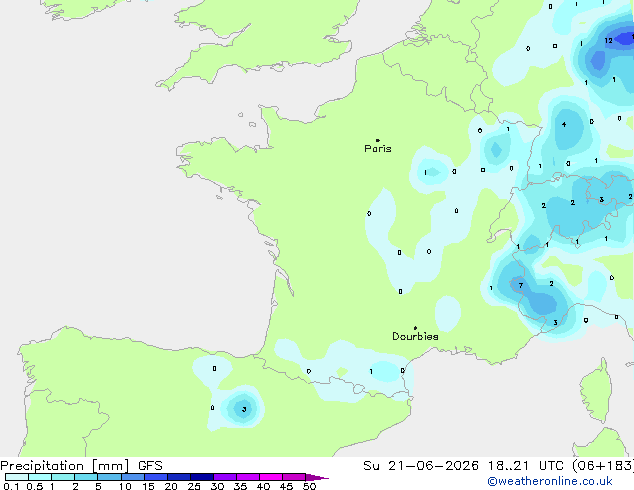Image resolution: width=634 pixels, height=490 pixels.
Task: Click the legend label '35'
Action: (x=240, y=486)
